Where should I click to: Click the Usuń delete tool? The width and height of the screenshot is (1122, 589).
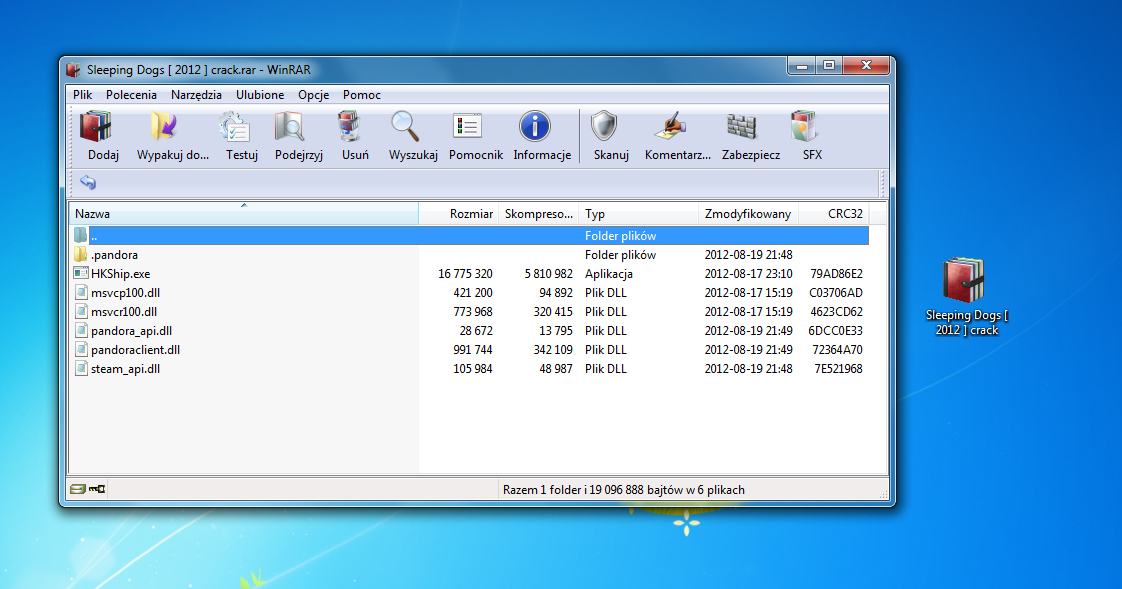point(349,127)
